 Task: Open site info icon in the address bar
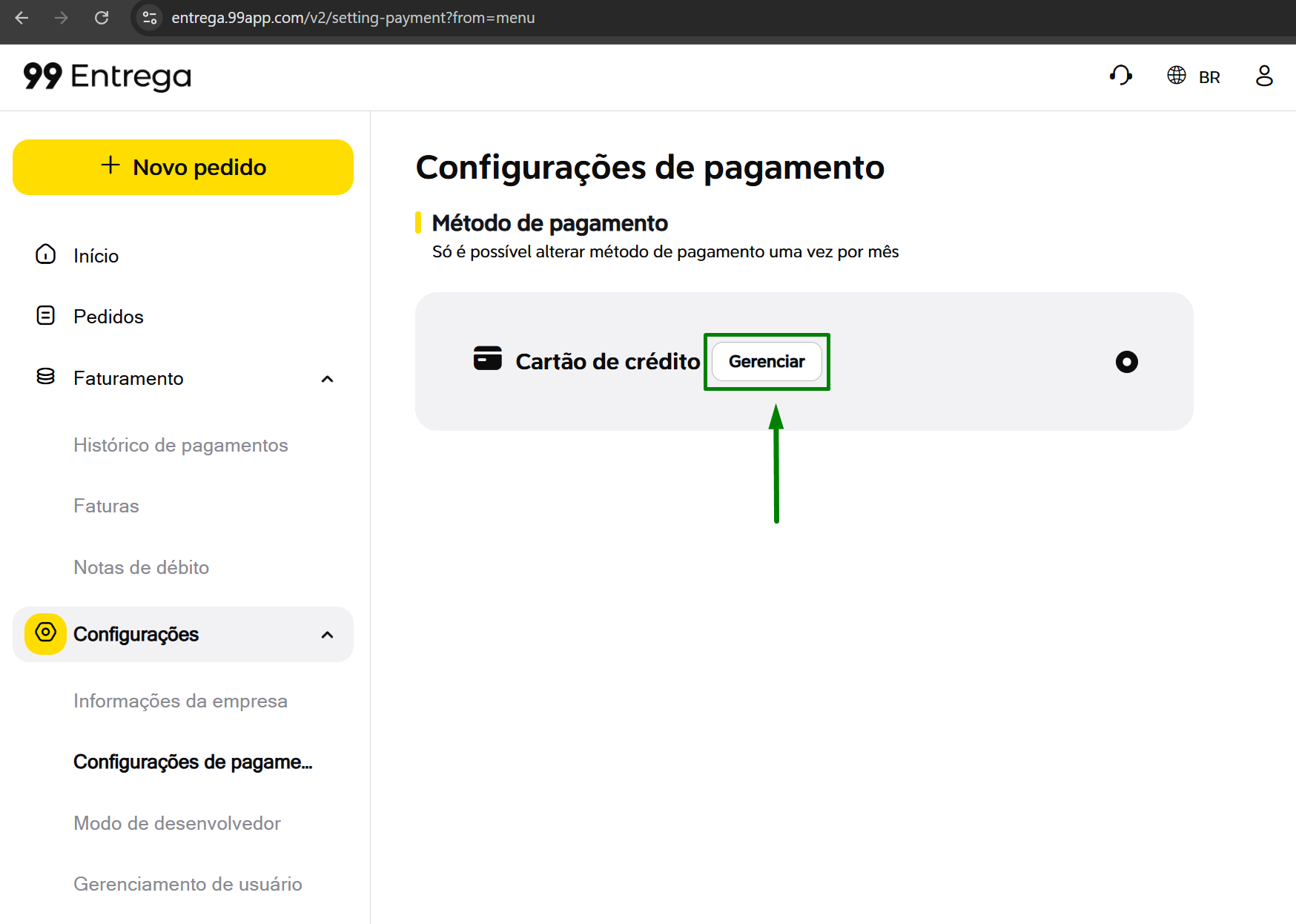(150, 18)
